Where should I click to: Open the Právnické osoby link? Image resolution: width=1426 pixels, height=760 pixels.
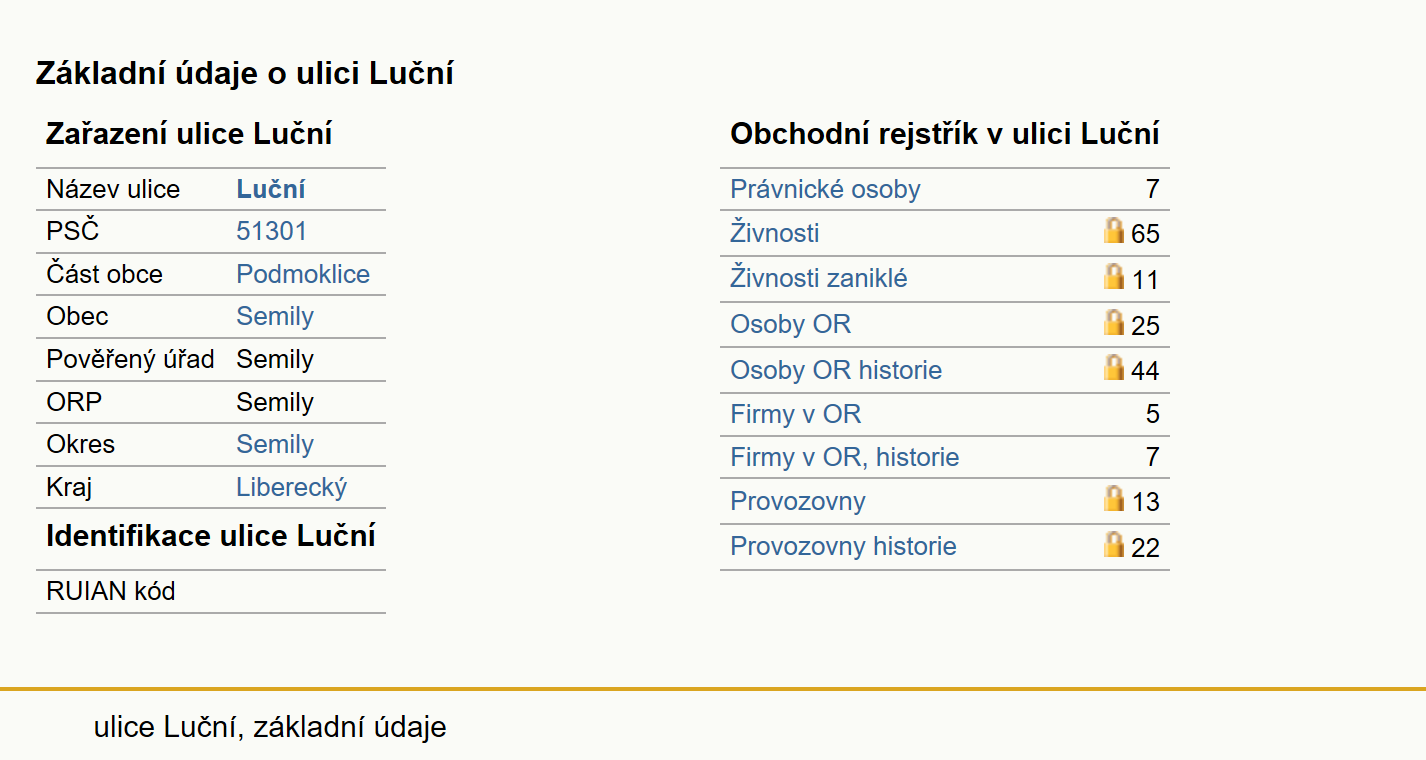tap(825, 189)
